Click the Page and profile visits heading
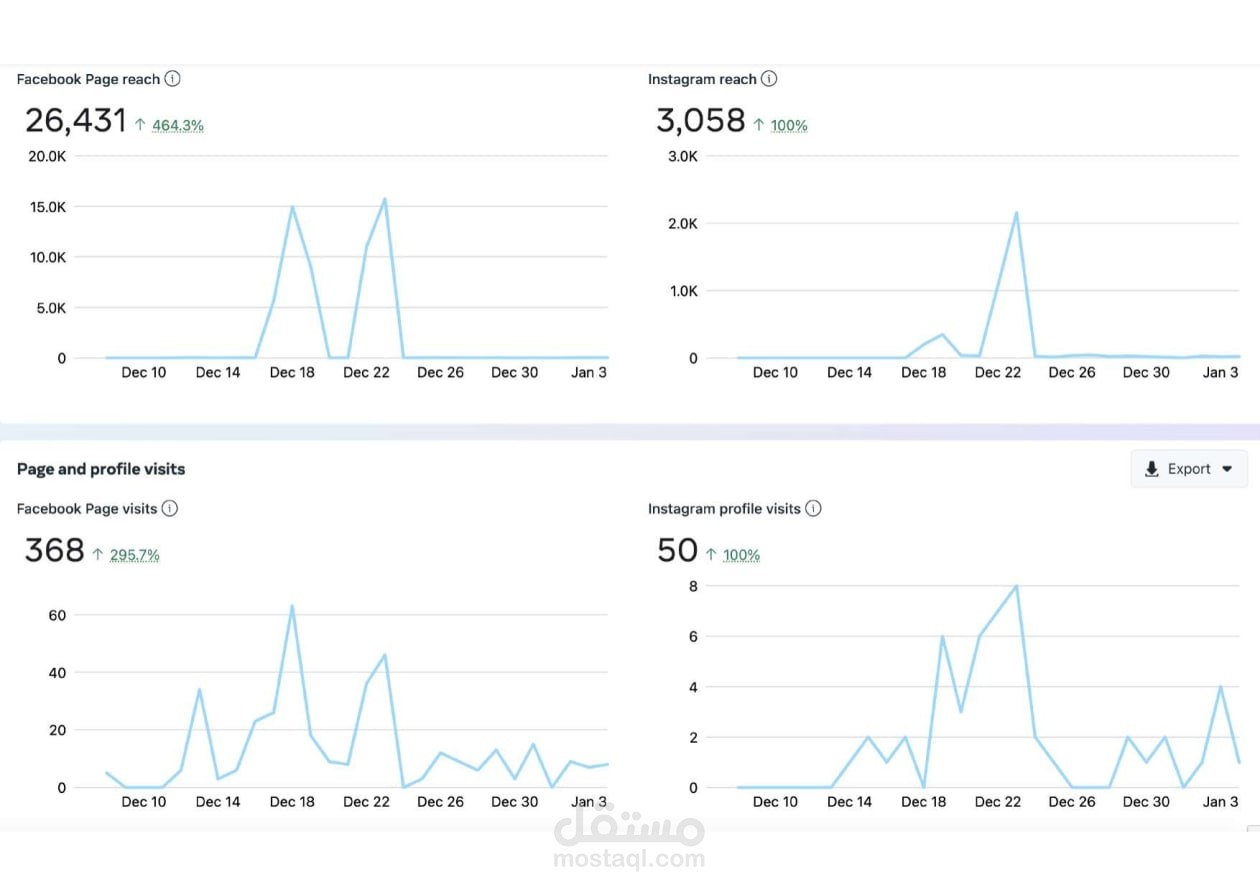 (x=101, y=469)
